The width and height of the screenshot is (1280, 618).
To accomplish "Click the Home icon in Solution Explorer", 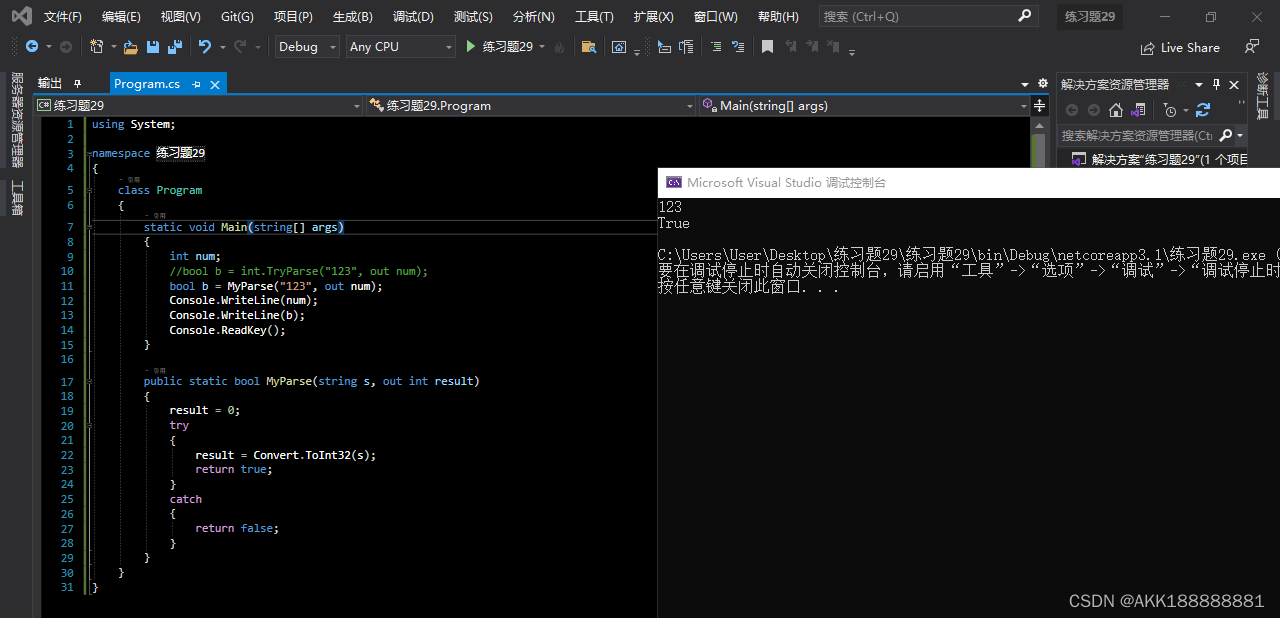I will (x=1116, y=110).
